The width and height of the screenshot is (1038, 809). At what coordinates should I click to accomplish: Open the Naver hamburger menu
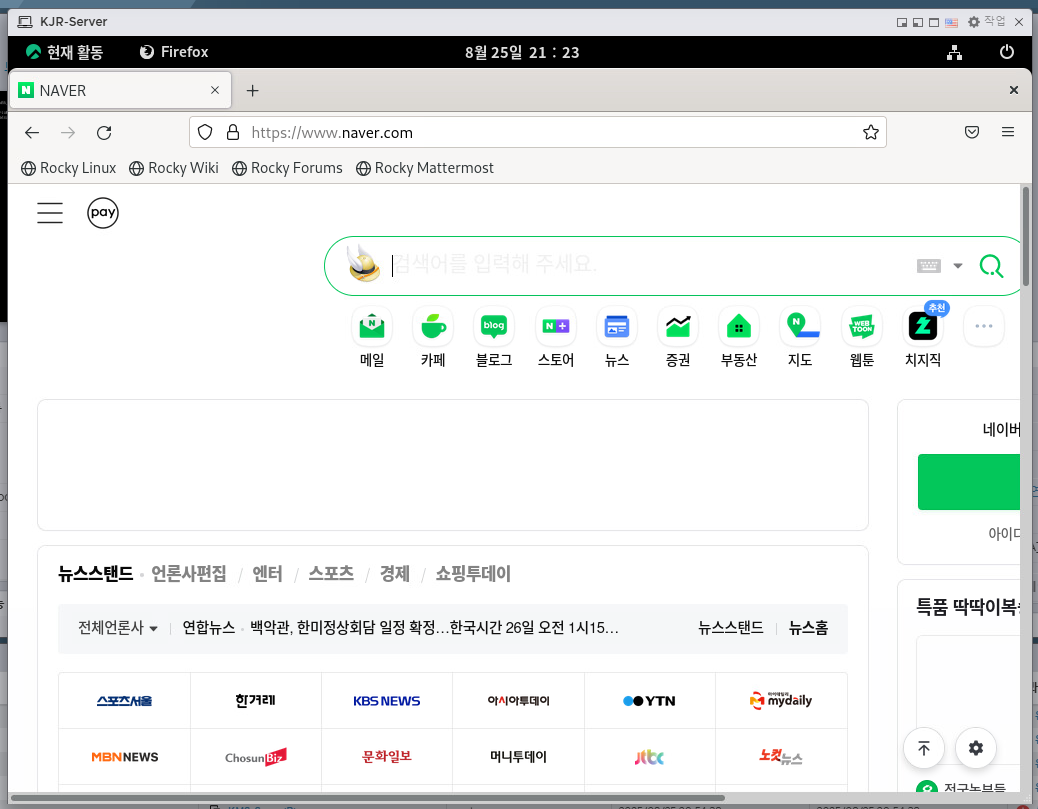[x=50, y=213]
